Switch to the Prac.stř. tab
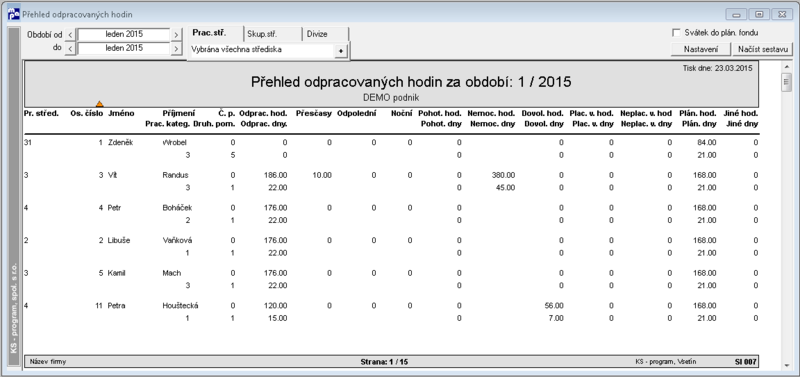Screen dimensions: 800x377 (215, 33)
